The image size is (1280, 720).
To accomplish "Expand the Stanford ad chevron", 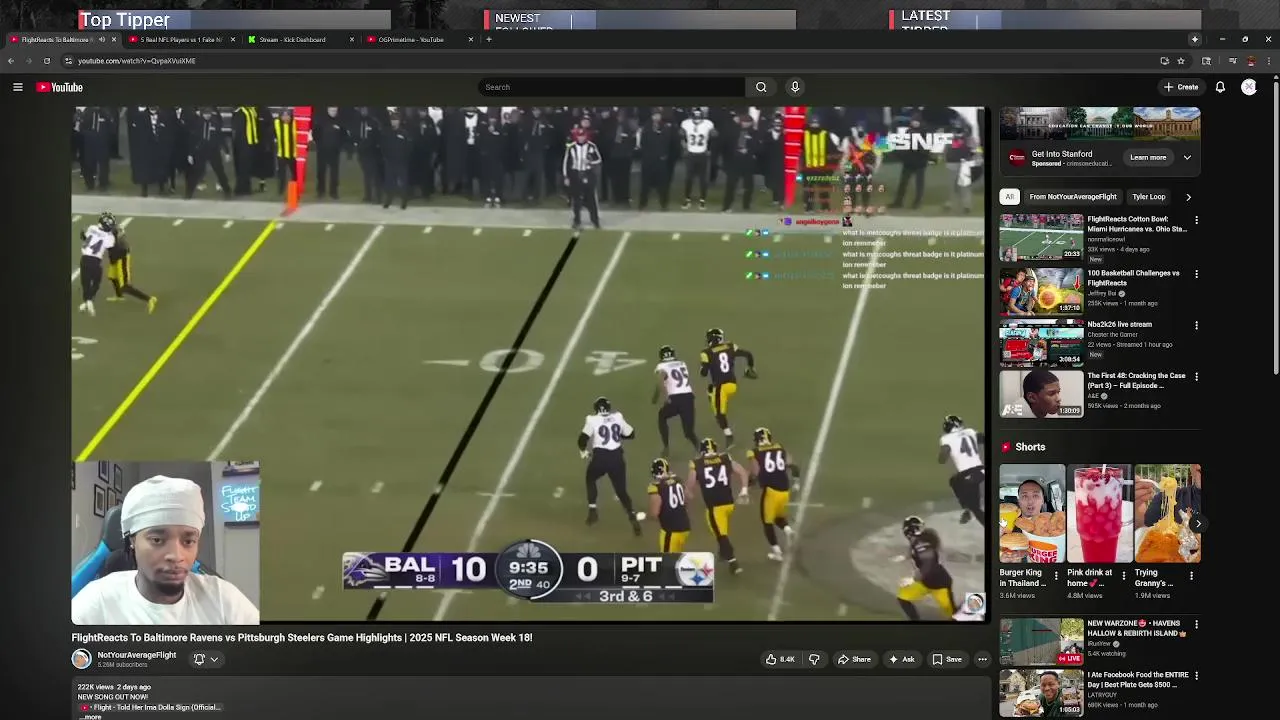I will pyautogui.click(x=1187, y=157).
